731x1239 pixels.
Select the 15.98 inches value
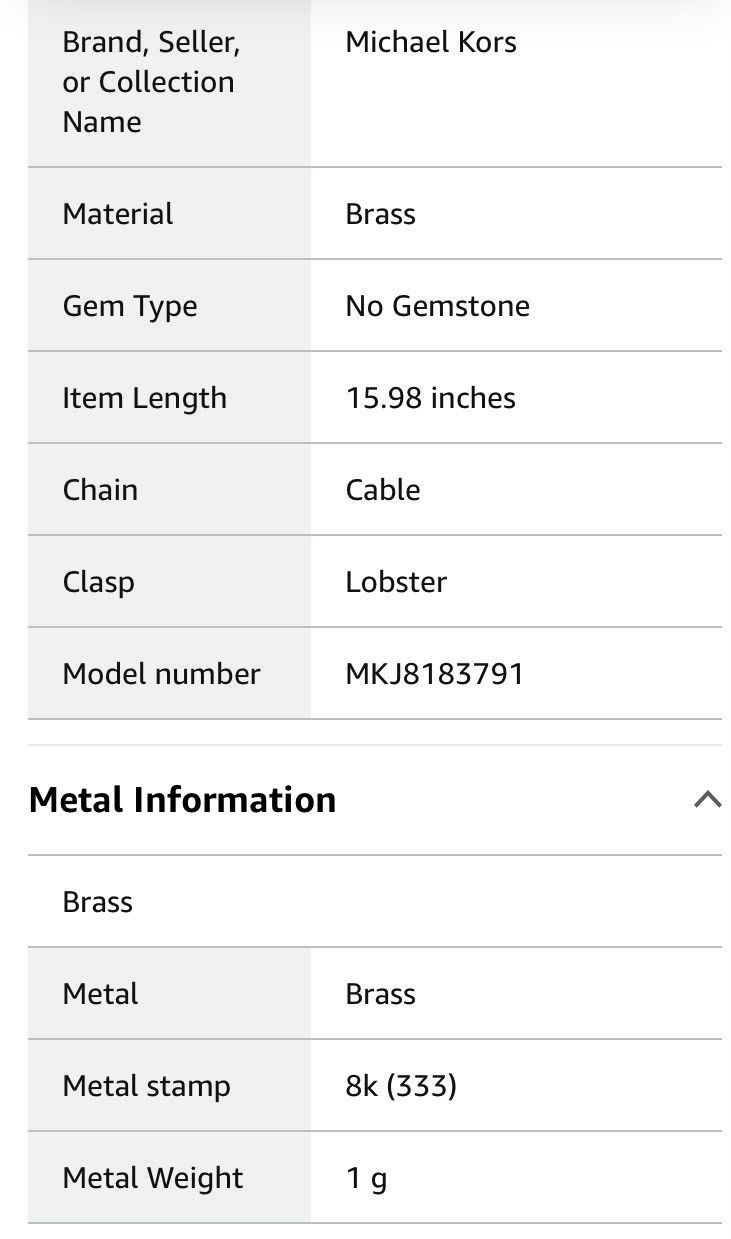tap(431, 398)
